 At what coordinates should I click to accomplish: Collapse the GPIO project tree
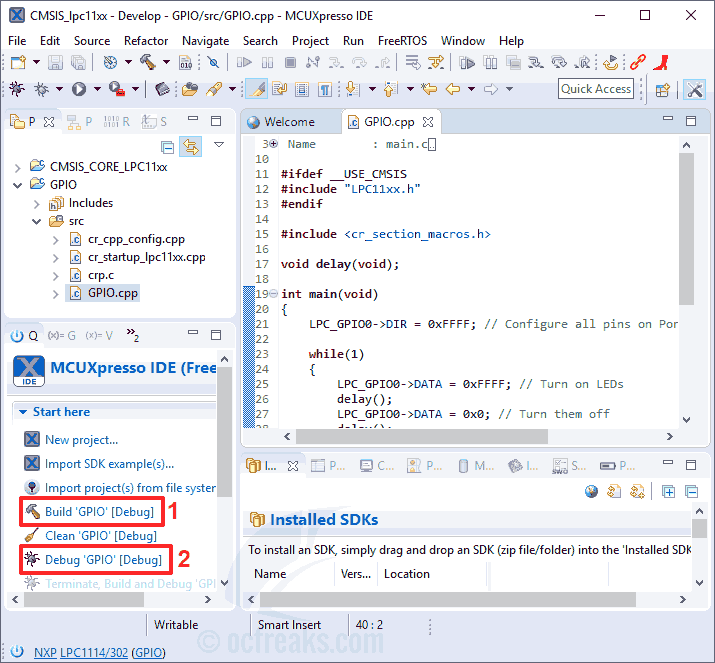tap(17, 185)
